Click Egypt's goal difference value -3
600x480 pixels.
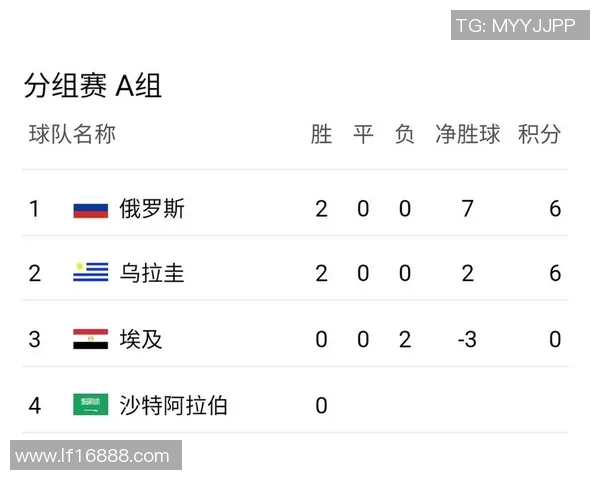coord(466,339)
